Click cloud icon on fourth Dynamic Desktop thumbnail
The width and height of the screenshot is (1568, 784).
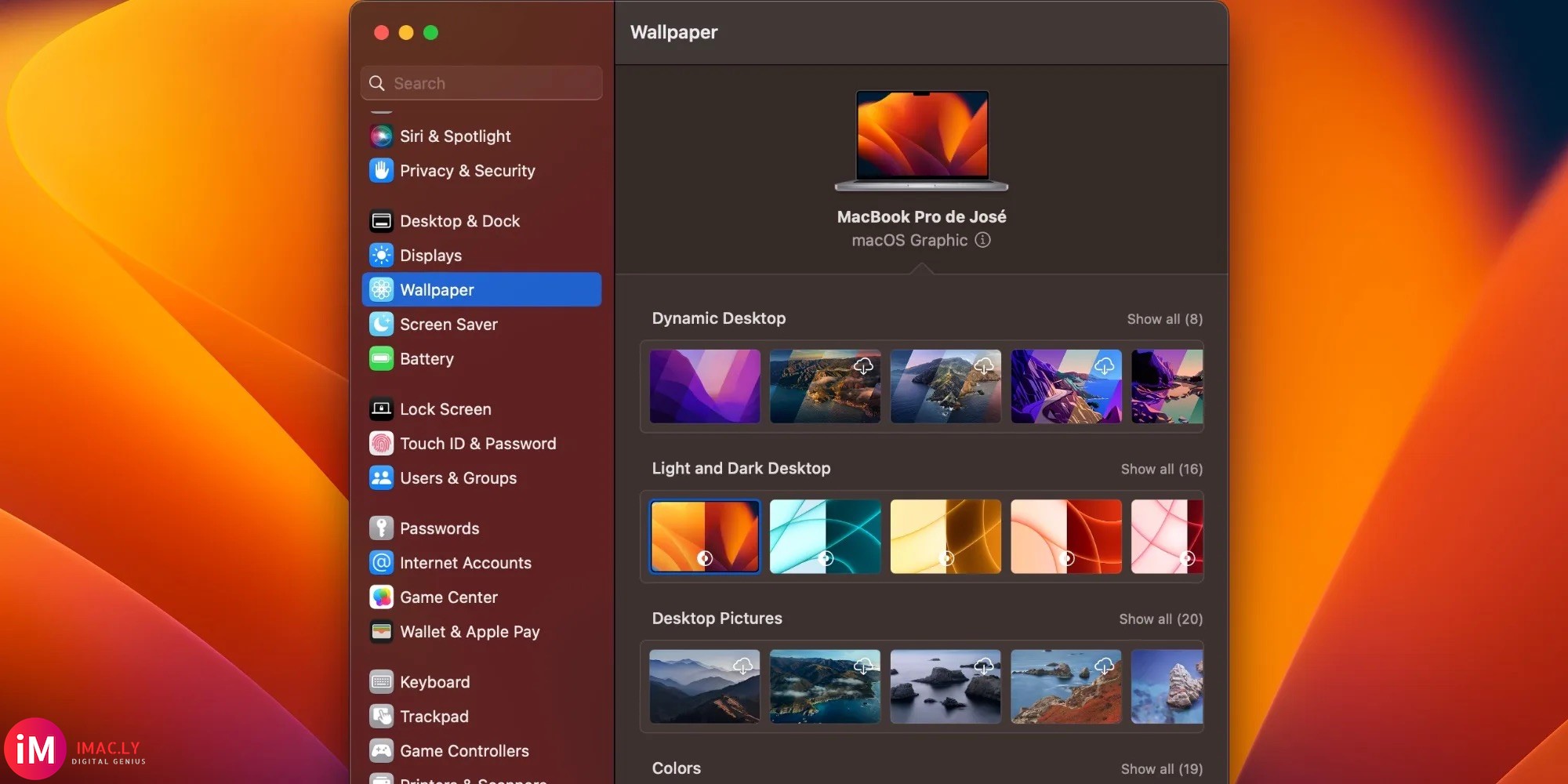pyautogui.click(x=1104, y=365)
